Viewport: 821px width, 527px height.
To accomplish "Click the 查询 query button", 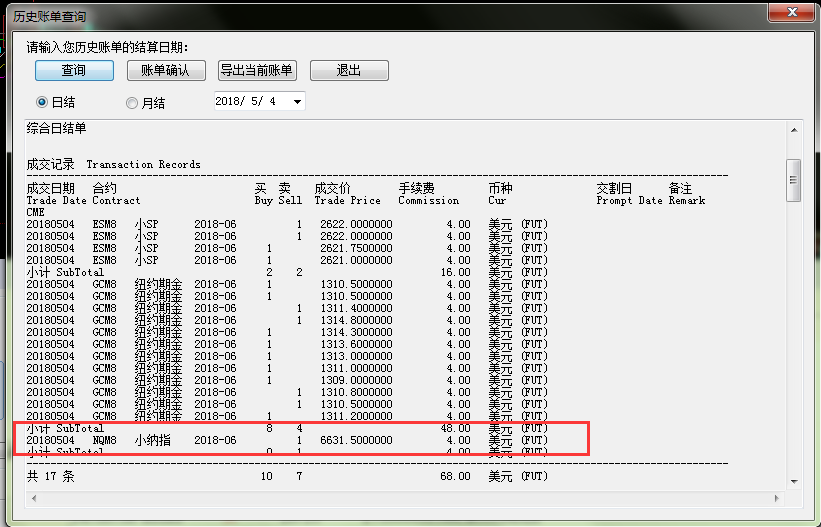I will [x=73, y=70].
